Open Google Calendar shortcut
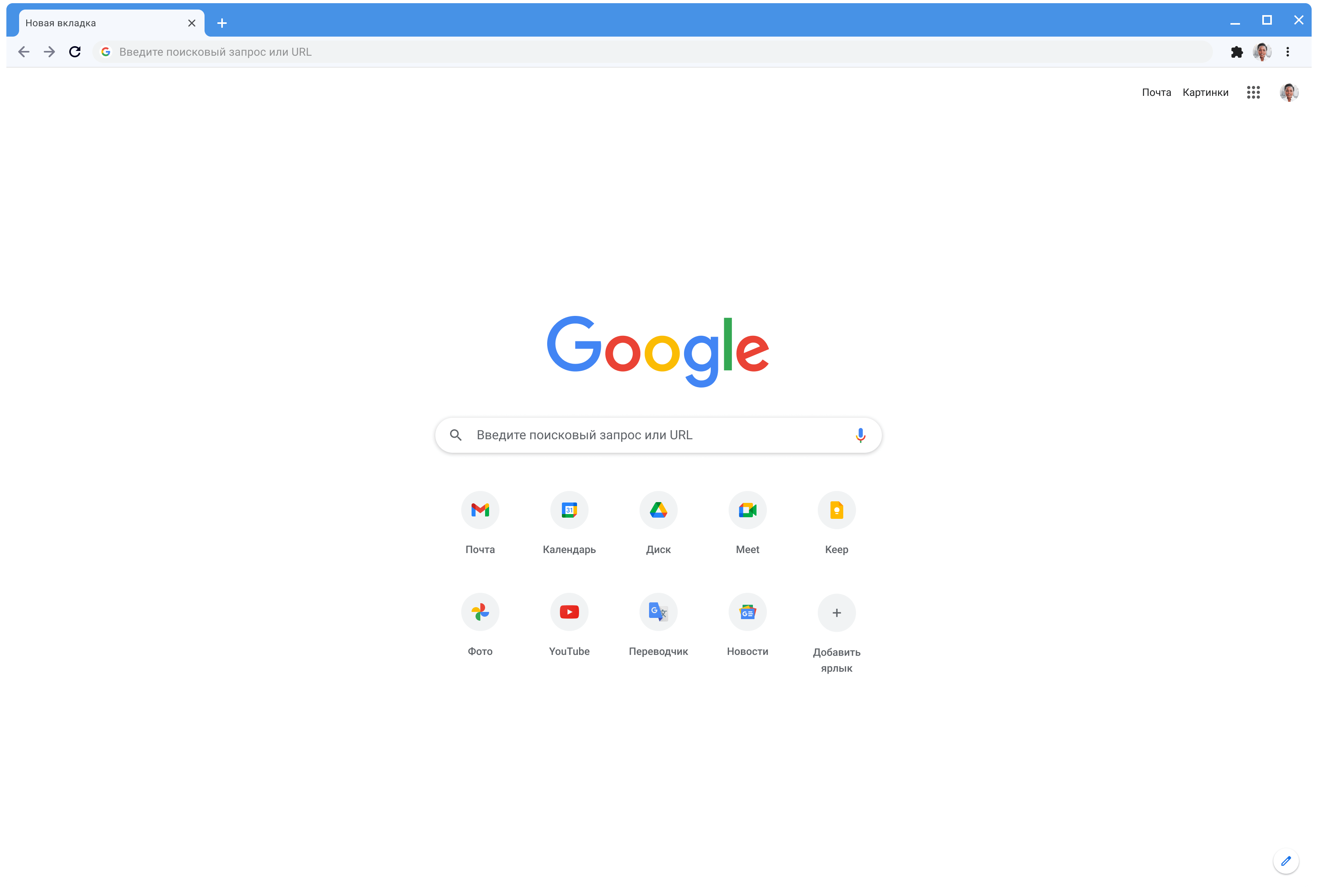 (569, 510)
